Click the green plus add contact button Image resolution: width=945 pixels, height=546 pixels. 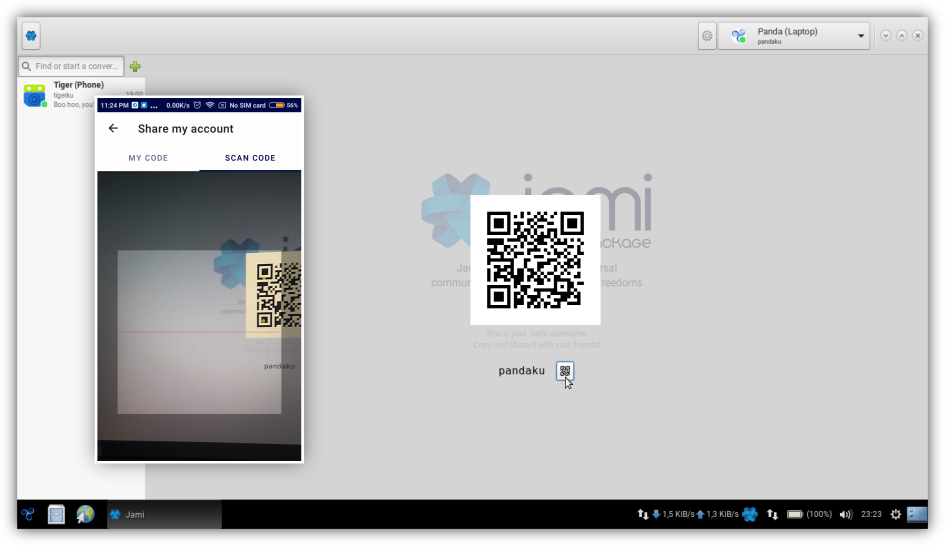tap(135, 66)
